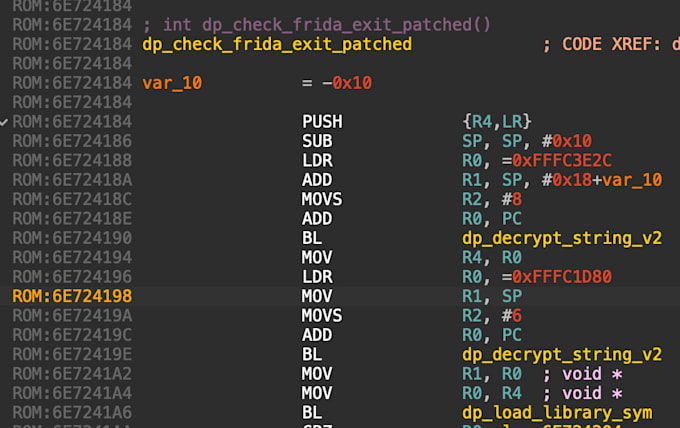Click the collapse marker beside the PUSH line
This screenshot has width=680, height=428.
coord(6,122)
